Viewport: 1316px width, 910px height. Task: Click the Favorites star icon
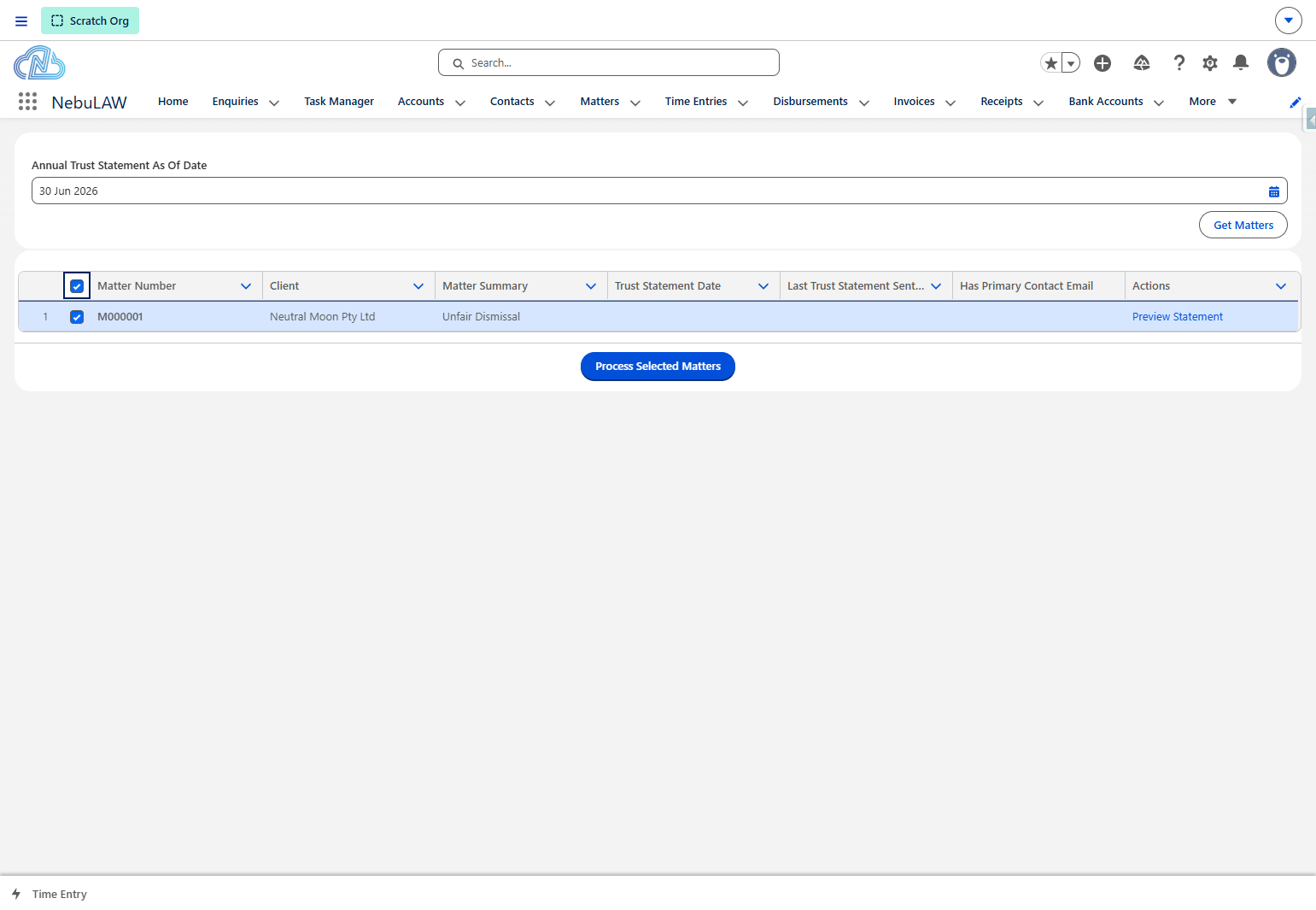tap(1051, 63)
